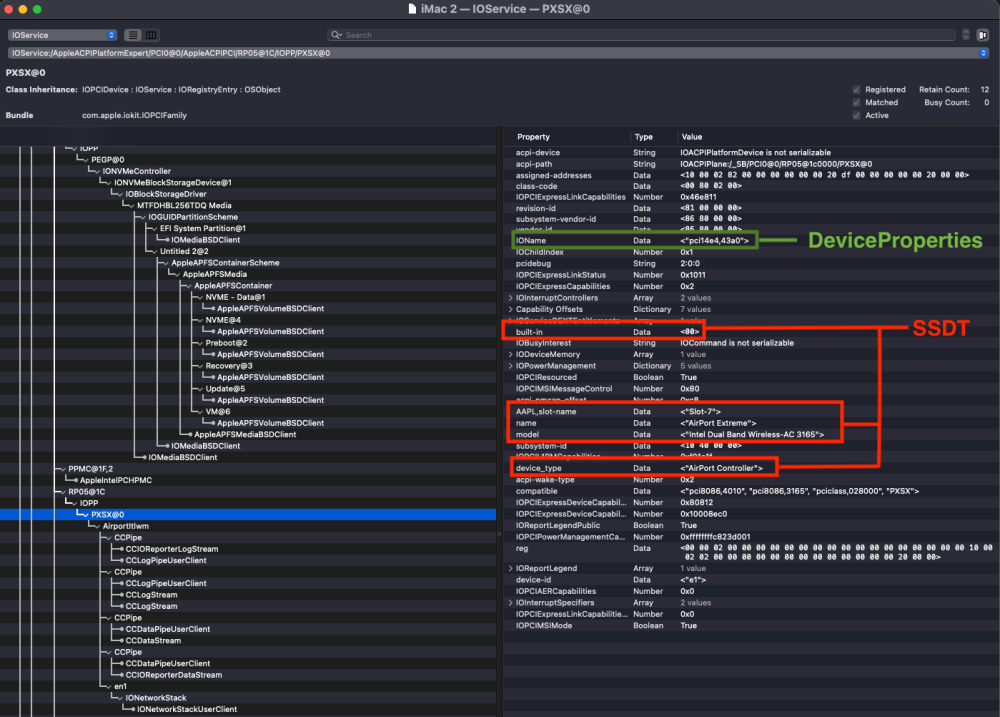1000x717 pixels.
Task: Select the assigned-addresses property row
Action: (x=752, y=175)
